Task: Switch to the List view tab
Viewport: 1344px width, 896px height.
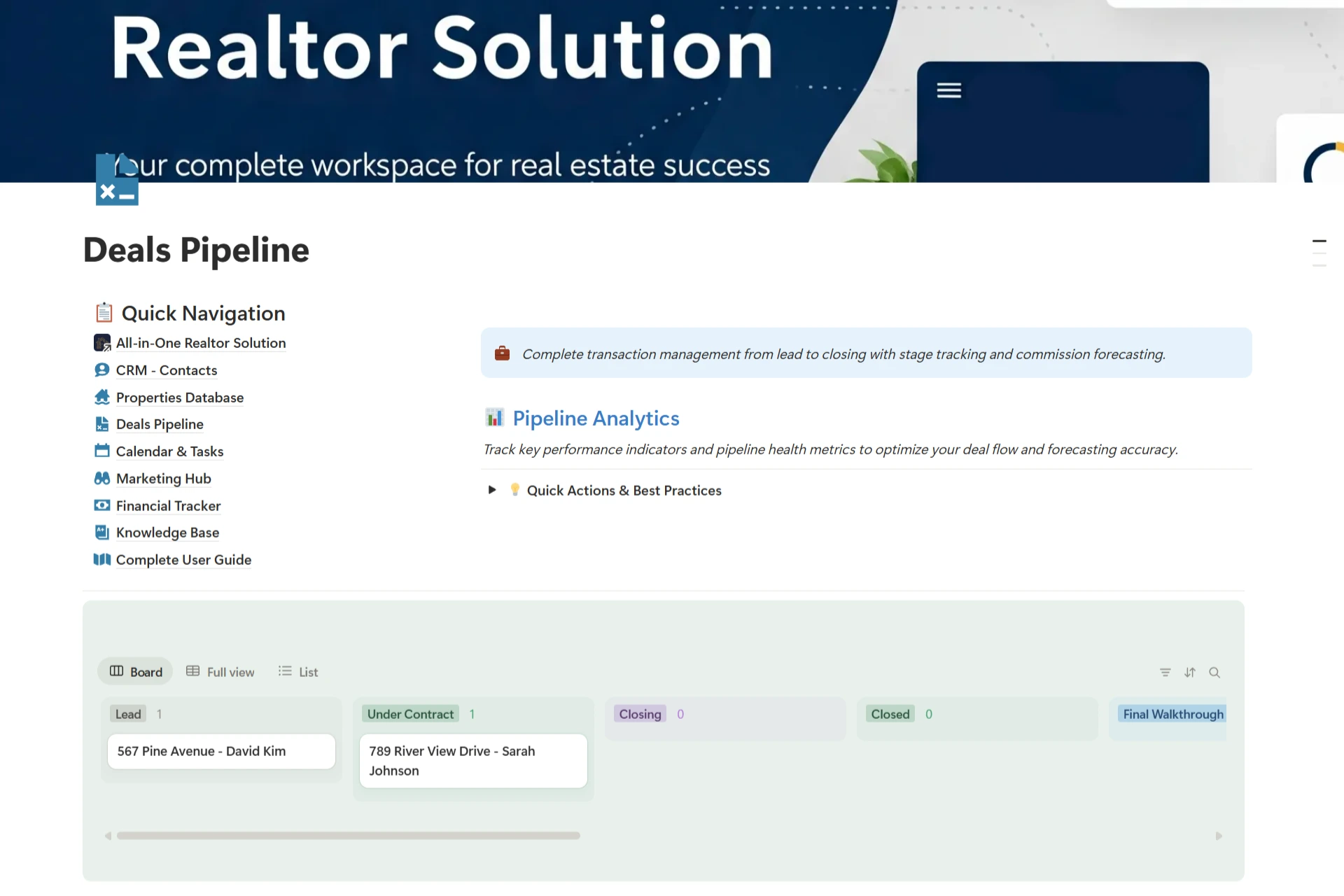Action: click(x=298, y=672)
